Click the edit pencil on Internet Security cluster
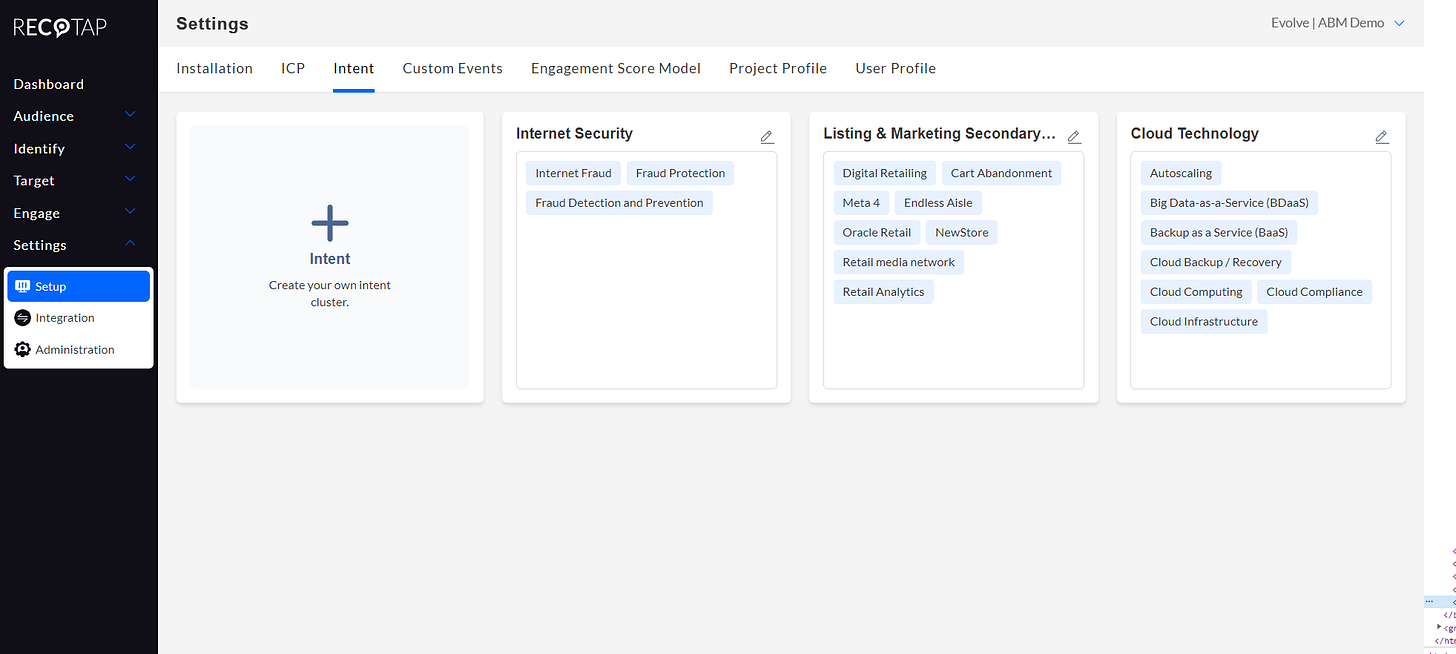Screen dimensions: 1456x654 click(x=766, y=136)
